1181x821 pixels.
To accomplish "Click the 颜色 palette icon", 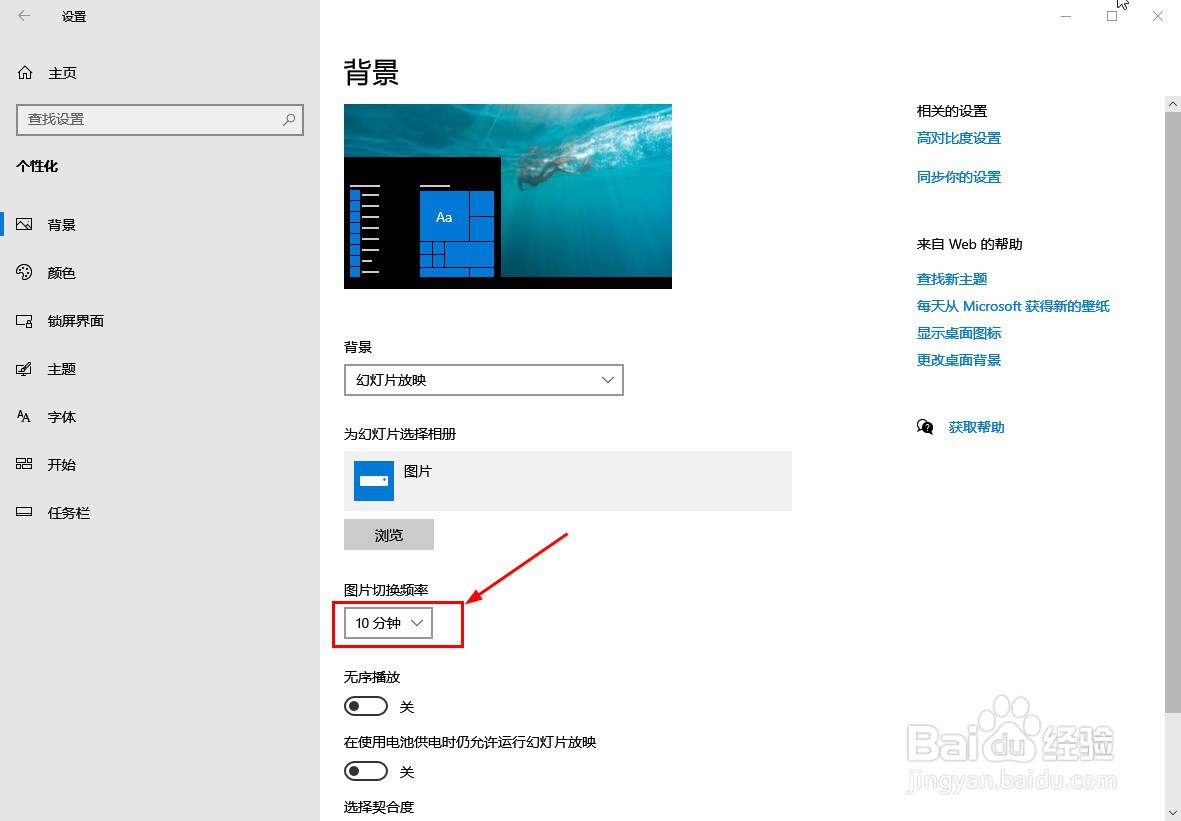I will (24, 273).
